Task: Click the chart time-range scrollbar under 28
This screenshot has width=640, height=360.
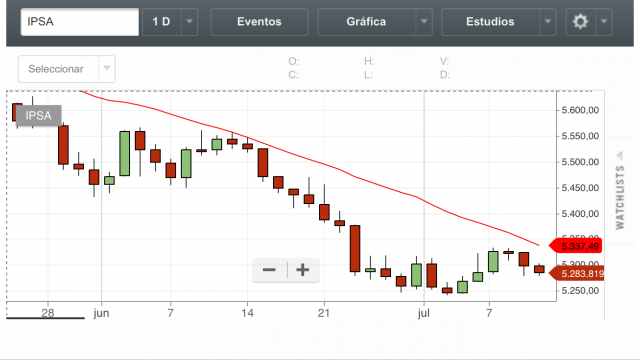Action: (46, 318)
